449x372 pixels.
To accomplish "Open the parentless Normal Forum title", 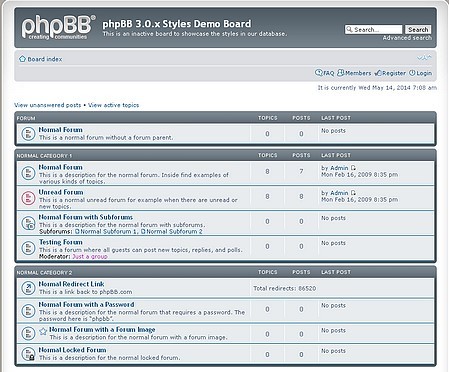I will point(60,130).
